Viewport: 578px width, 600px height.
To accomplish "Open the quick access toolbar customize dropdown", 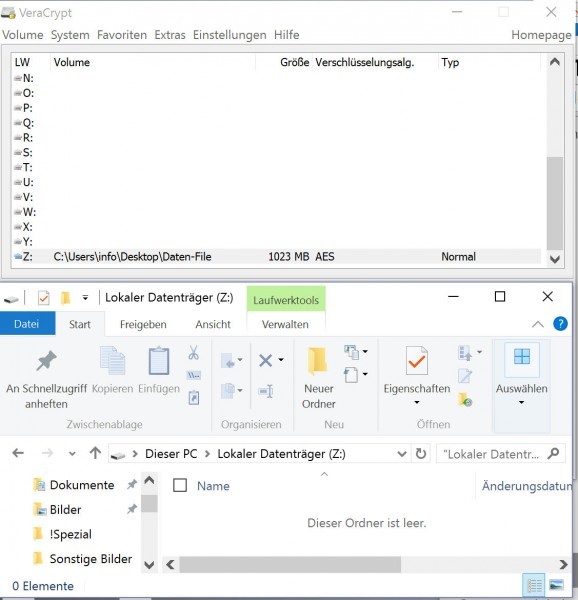I will [x=85, y=298].
